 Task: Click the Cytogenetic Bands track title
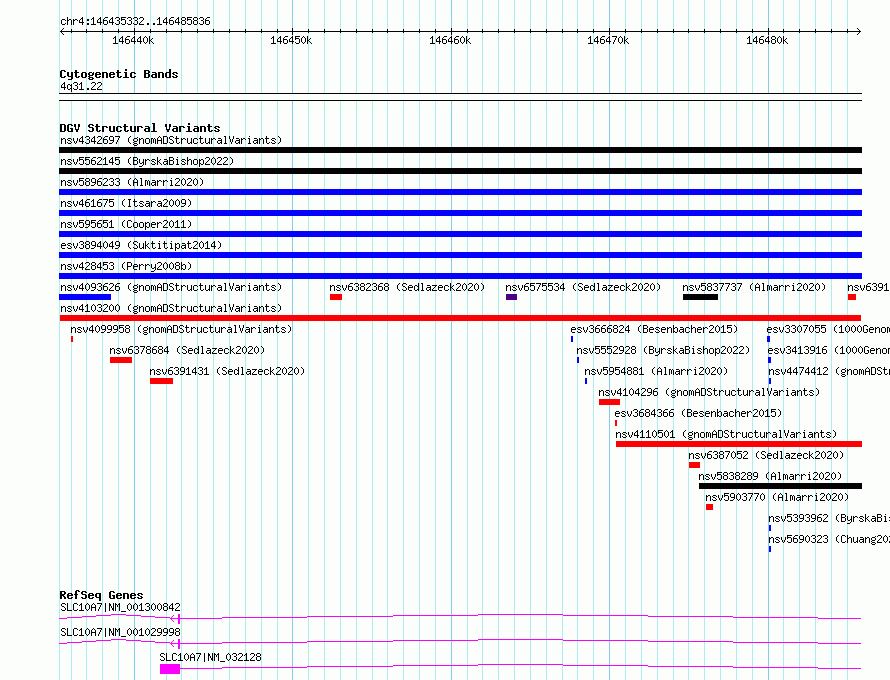point(119,74)
